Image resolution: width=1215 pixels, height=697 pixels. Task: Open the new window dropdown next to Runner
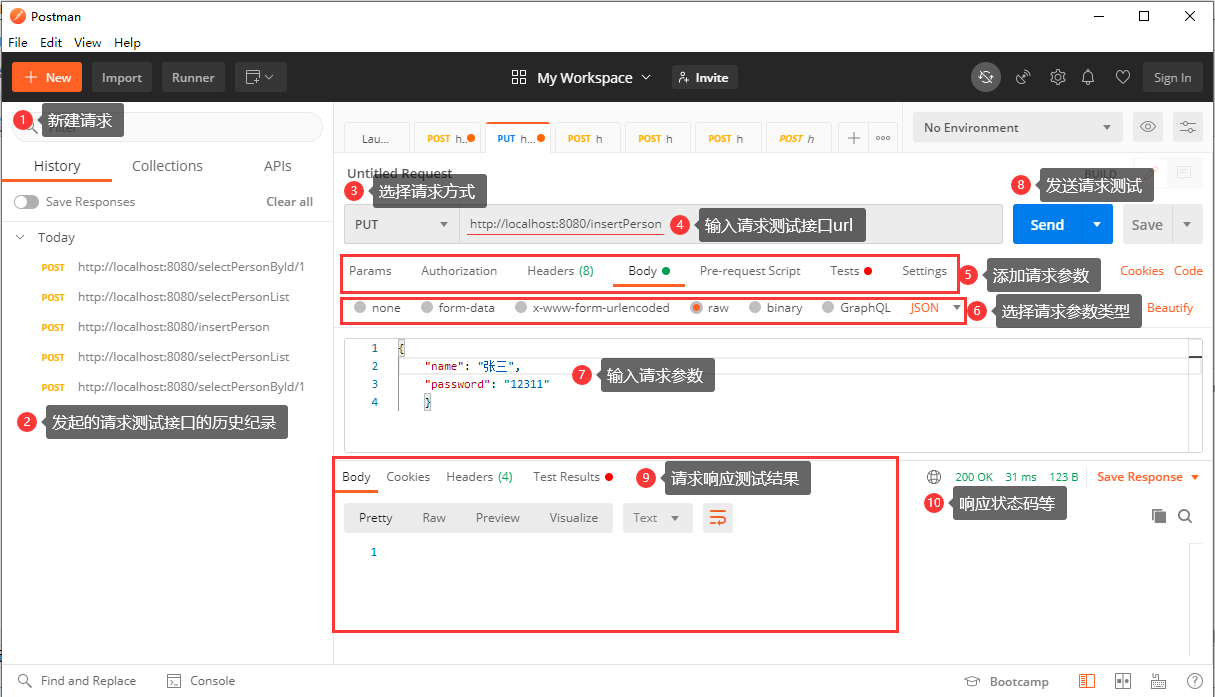click(261, 77)
